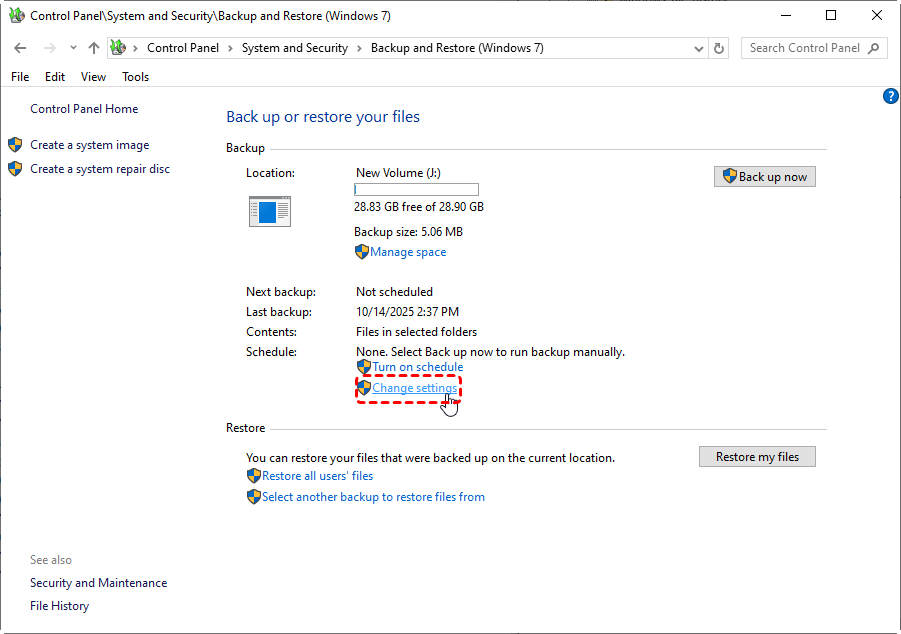Type in the Search Control Panel field
The height and width of the screenshot is (634, 901).
(x=804, y=48)
